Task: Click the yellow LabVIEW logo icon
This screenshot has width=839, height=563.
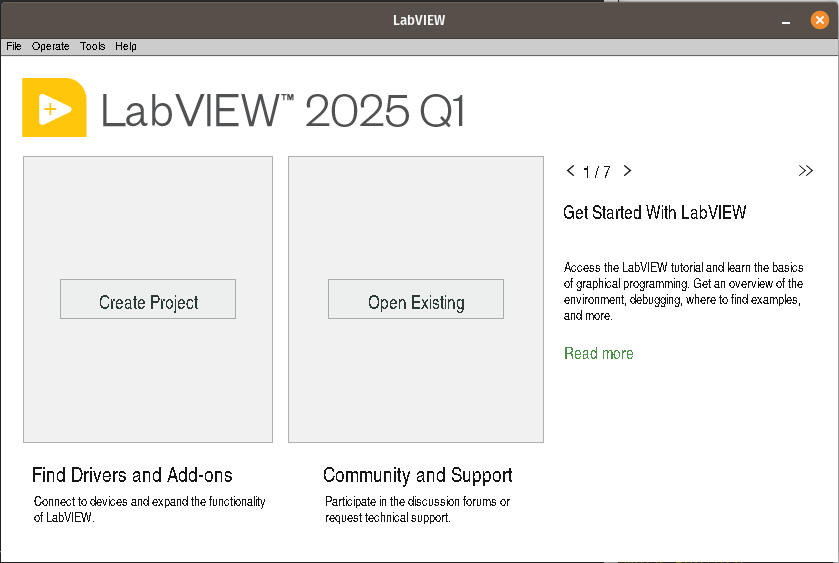Action: [54, 108]
